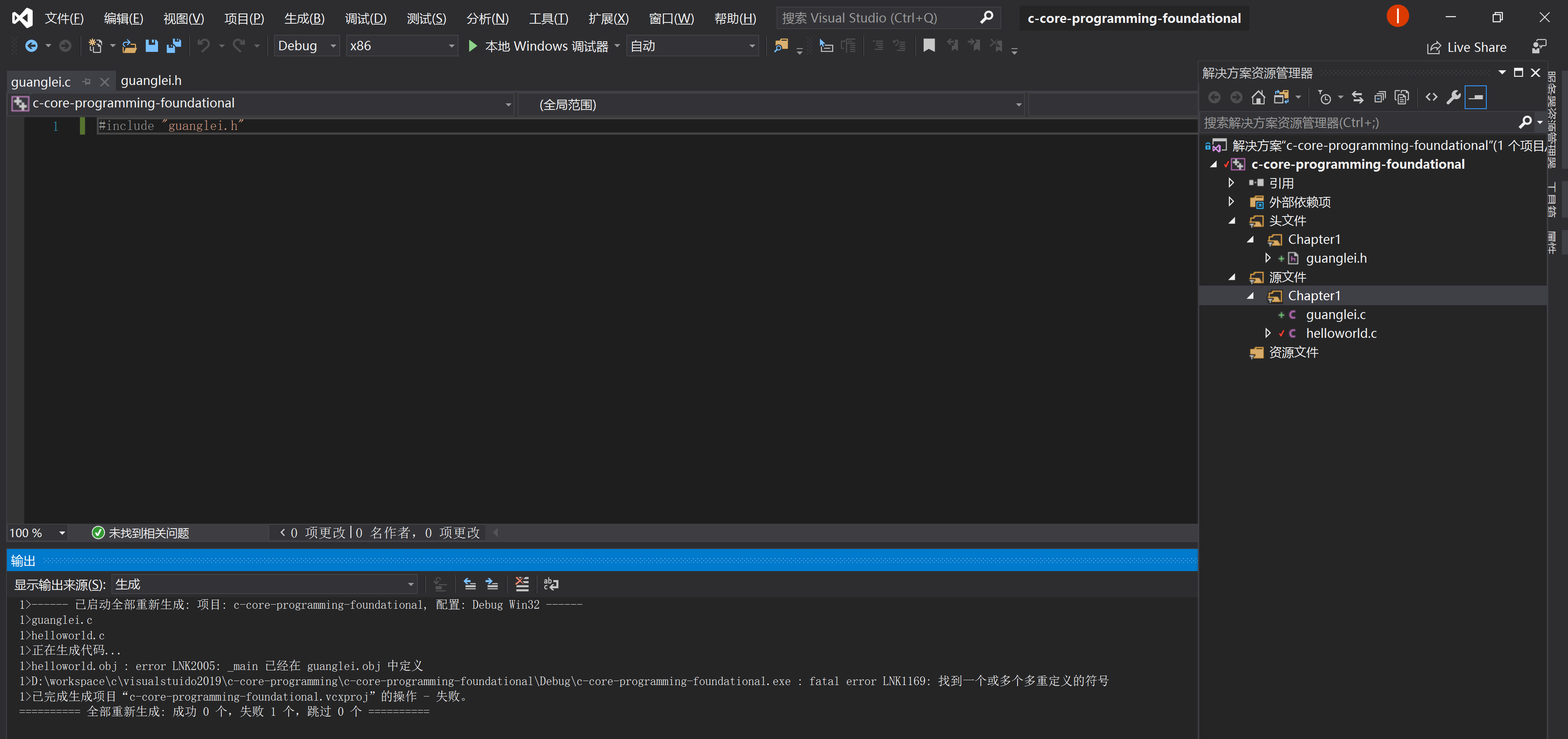Open the Debug configuration dropdown

(x=306, y=46)
